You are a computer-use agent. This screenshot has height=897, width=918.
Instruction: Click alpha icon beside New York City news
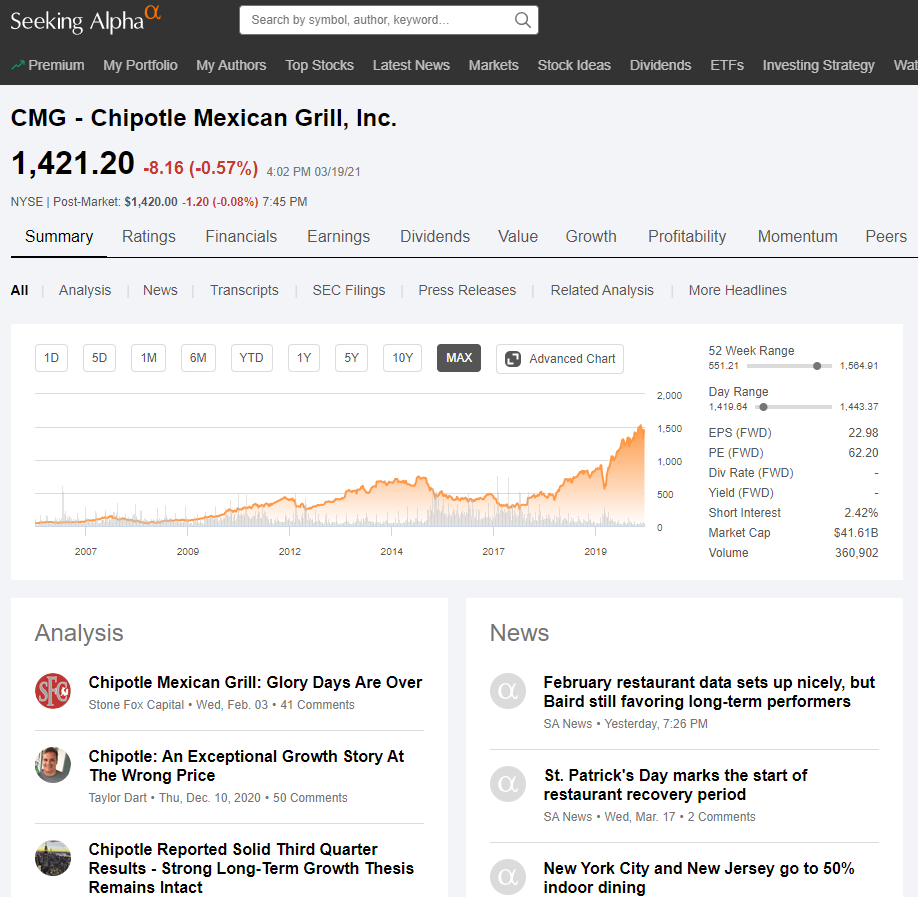point(508,877)
